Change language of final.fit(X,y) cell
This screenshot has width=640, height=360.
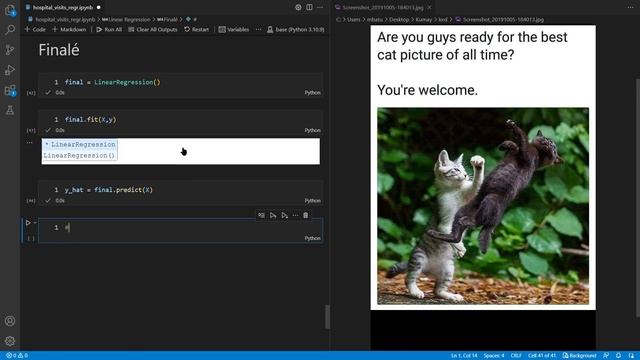tap(312, 130)
